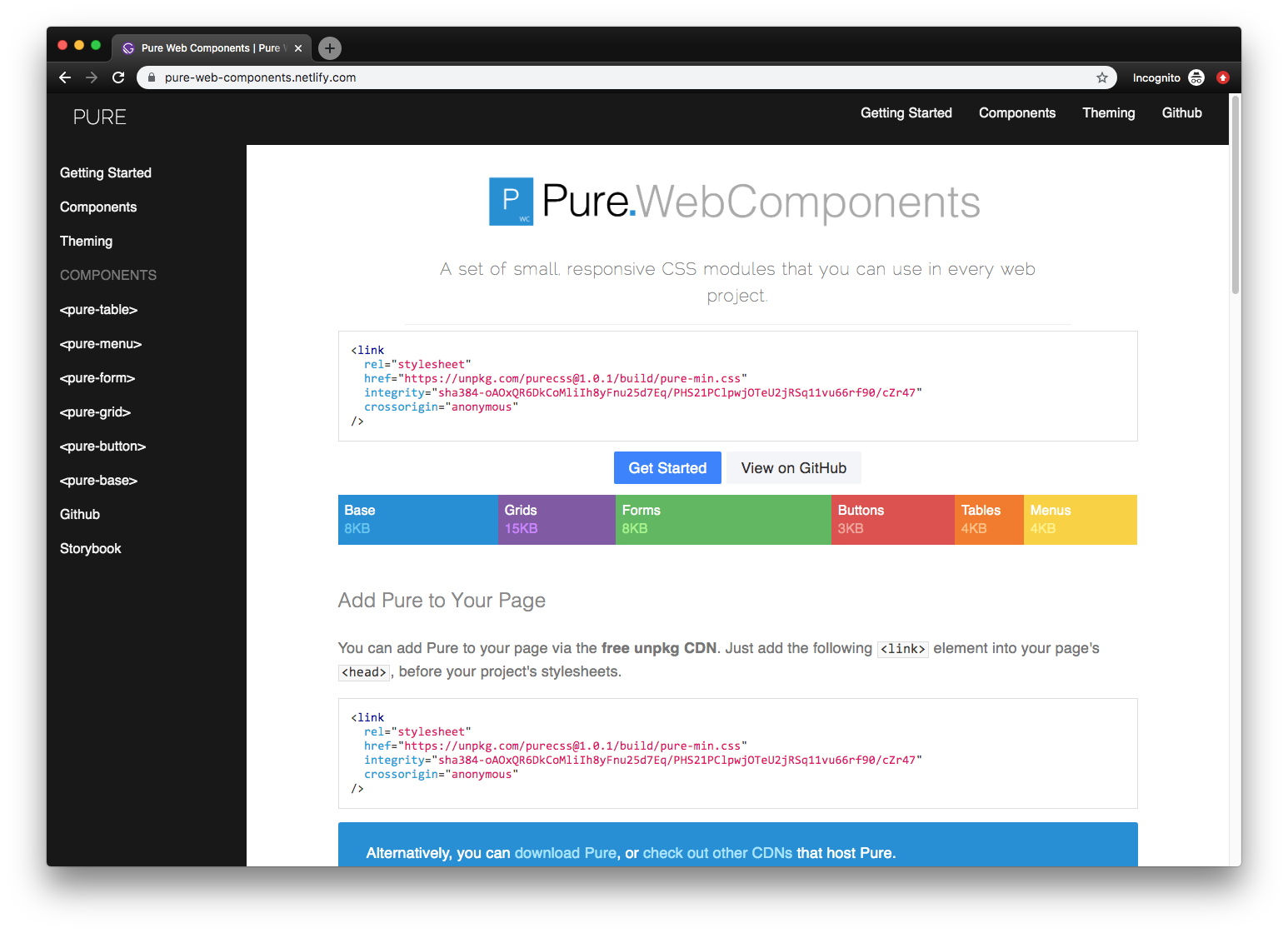This screenshot has height=933, width=1288.
Task: Reload the page
Action: 118,77
